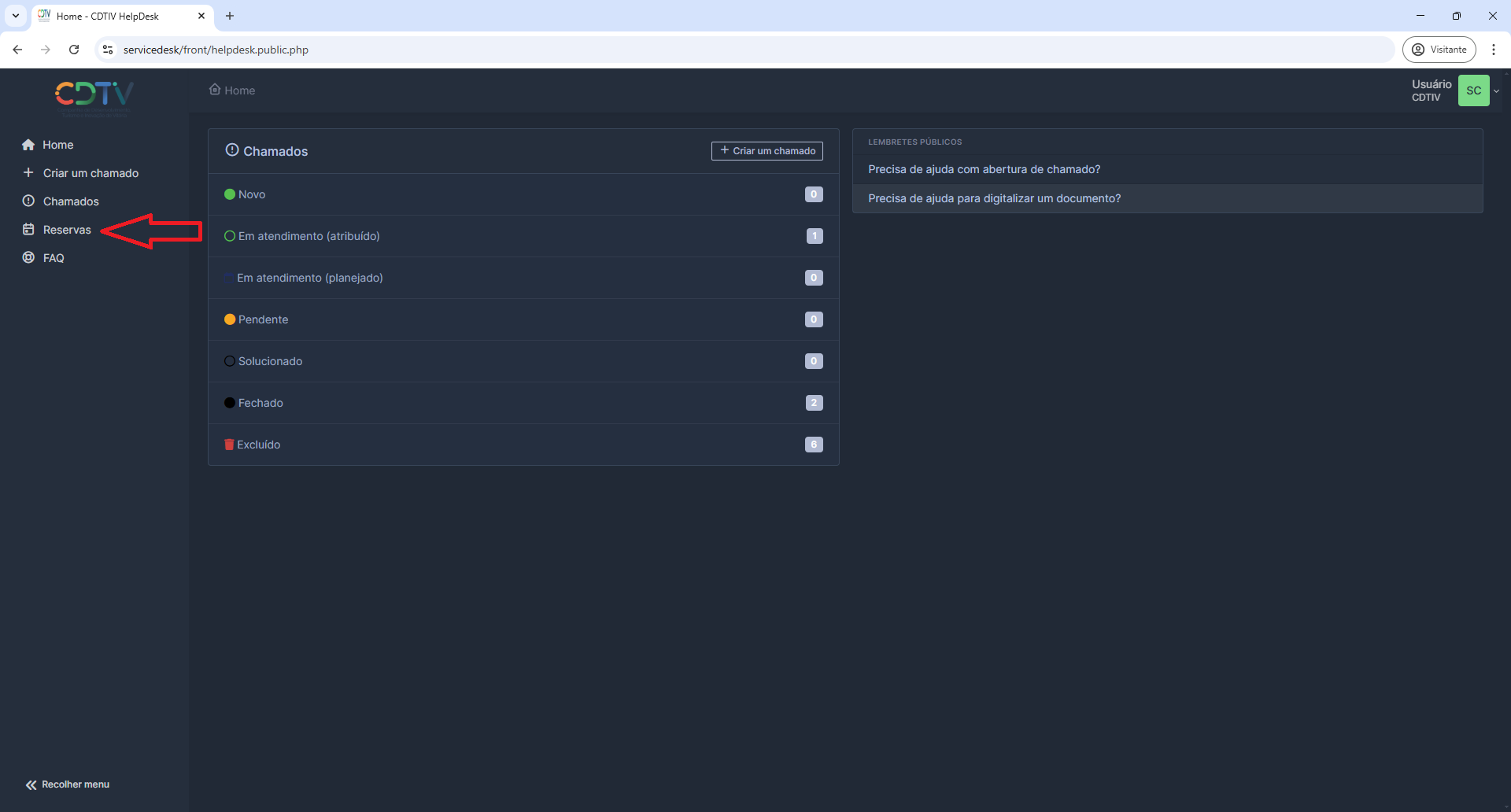Click the Home house icon in the sidebar
This screenshot has height=812, width=1511.
point(28,145)
